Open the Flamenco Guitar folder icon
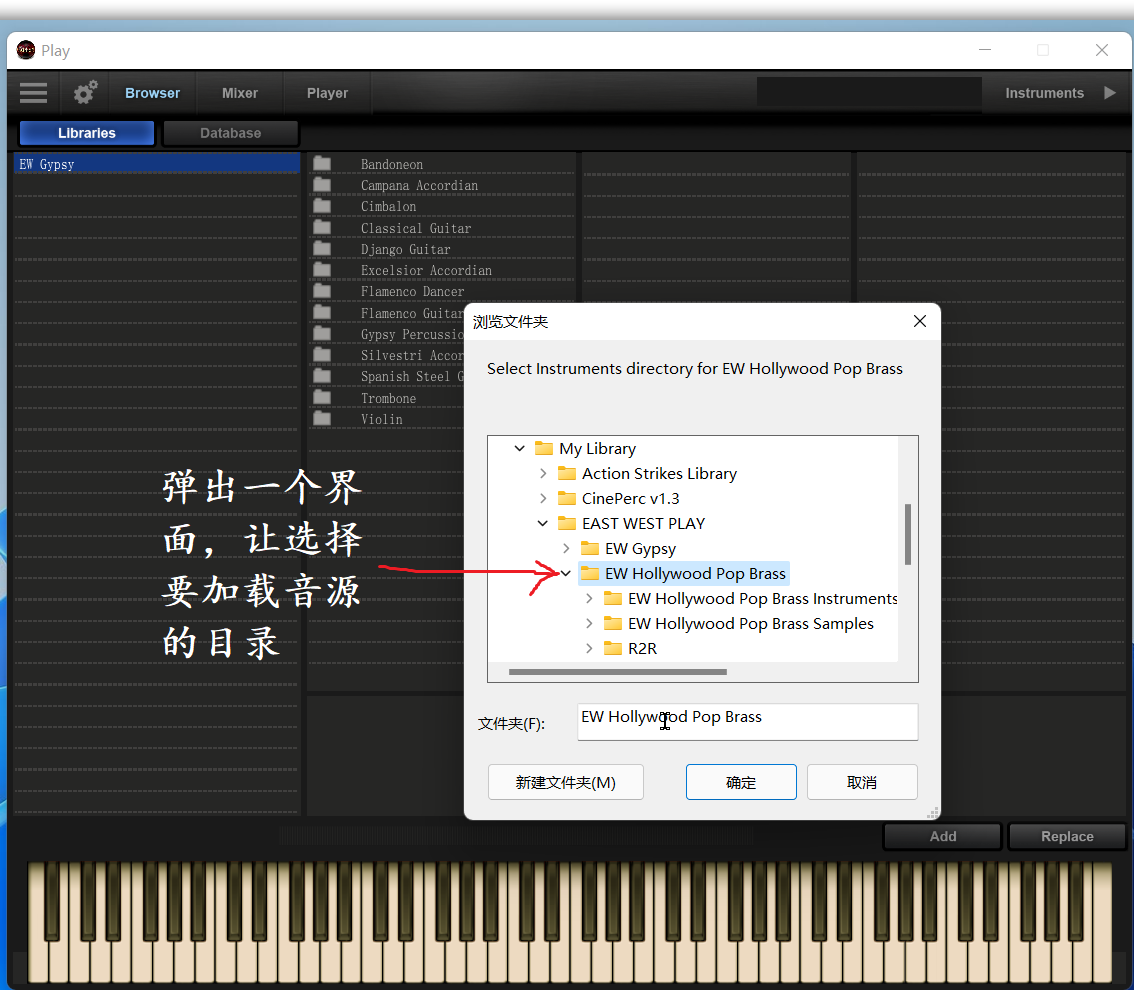 [322, 312]
